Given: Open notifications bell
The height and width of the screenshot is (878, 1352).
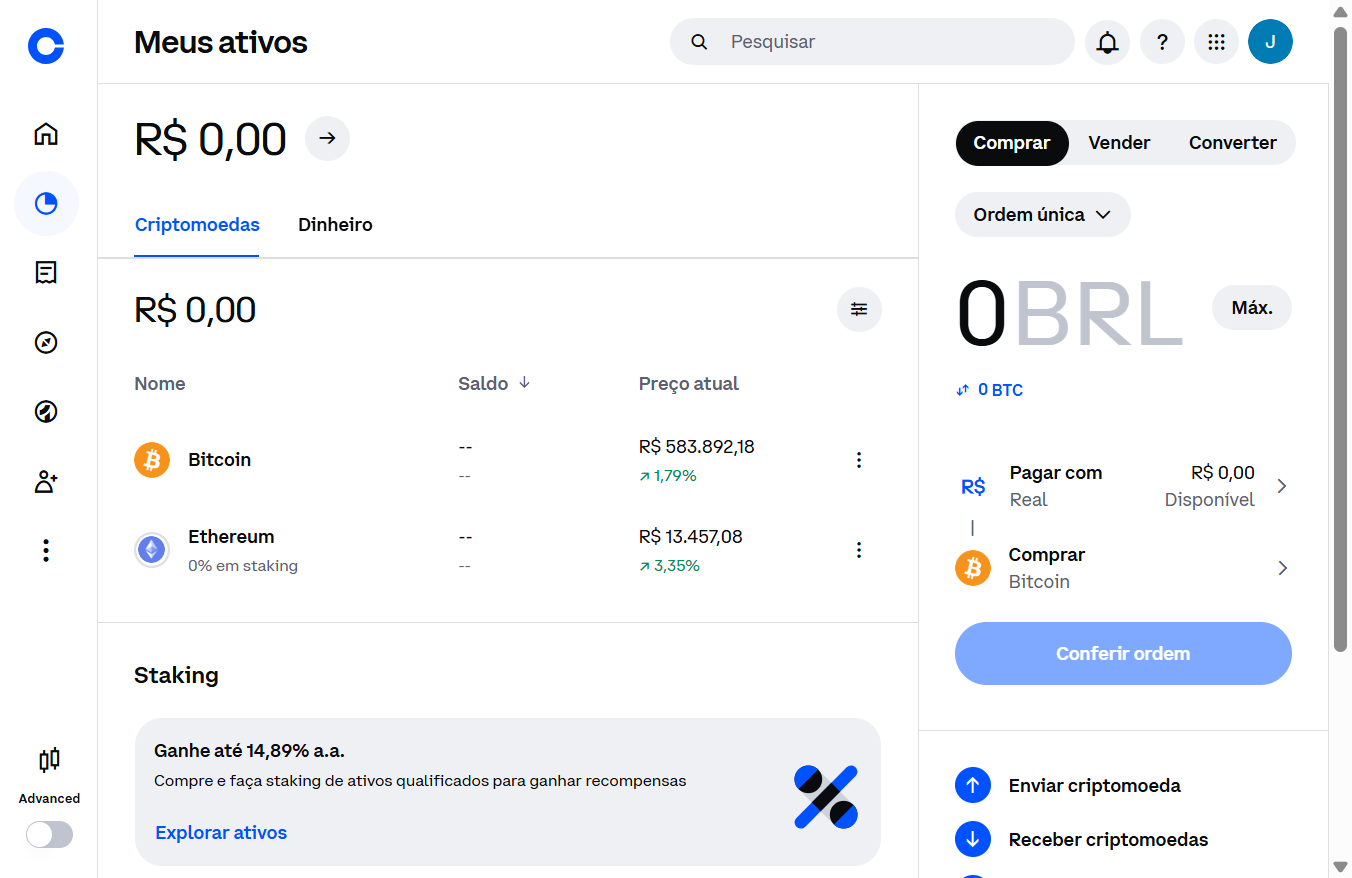Looking at the screenshot, I should (x=1108, y=42).
